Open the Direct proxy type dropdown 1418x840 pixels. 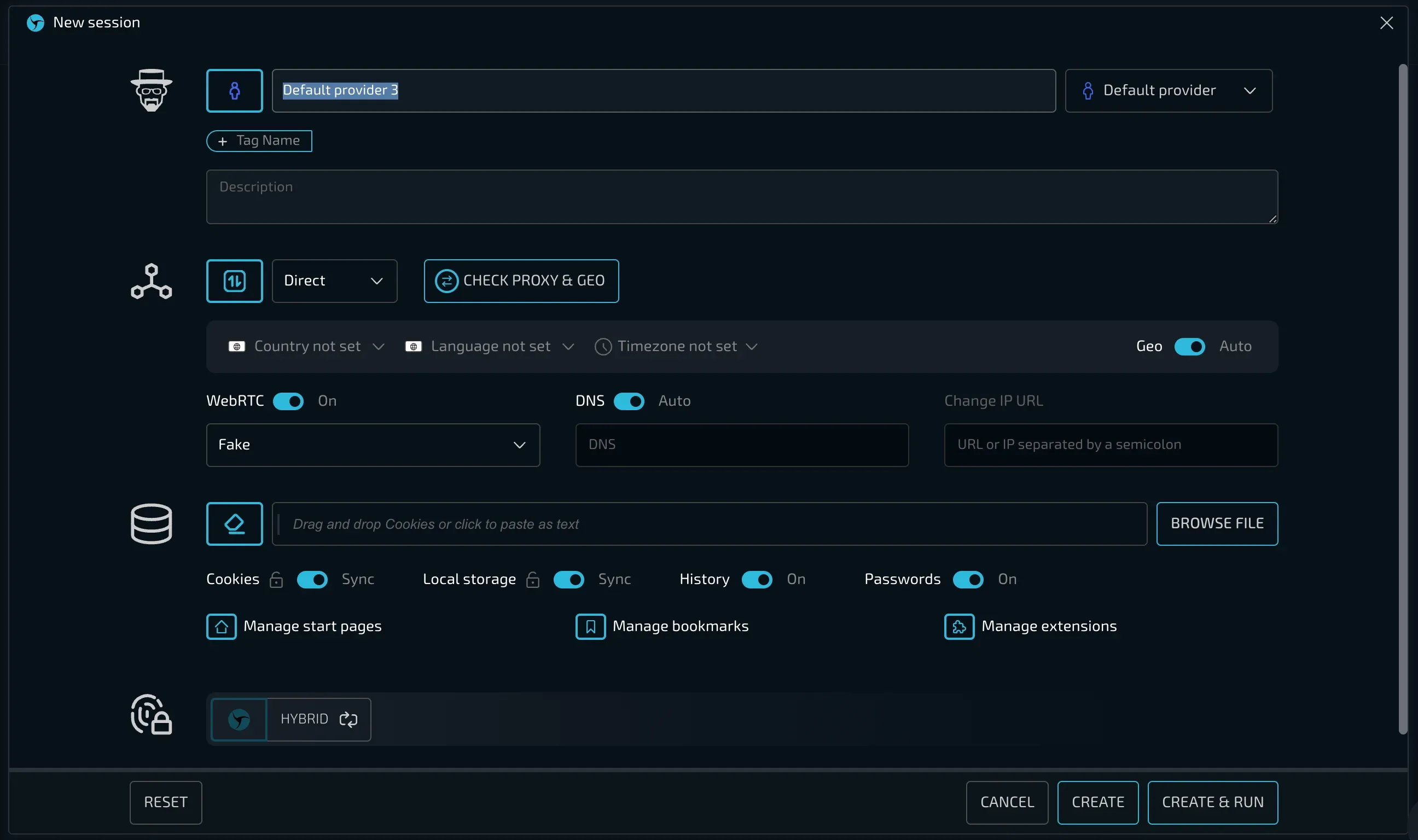[334, 281]
